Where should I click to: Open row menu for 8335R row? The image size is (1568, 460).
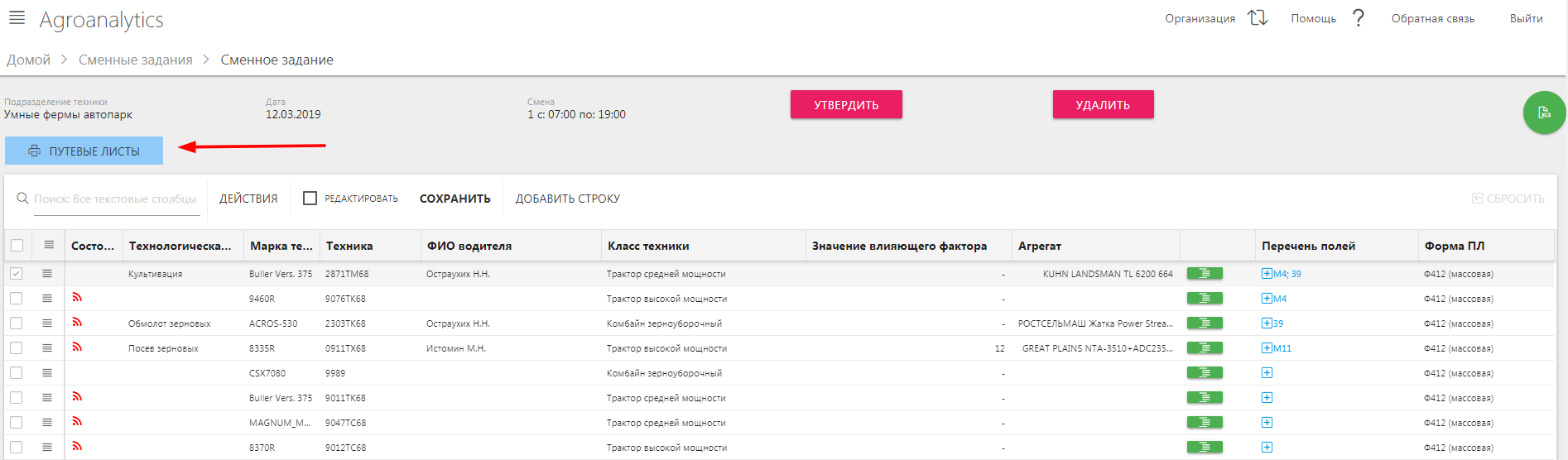pos(47,348)
